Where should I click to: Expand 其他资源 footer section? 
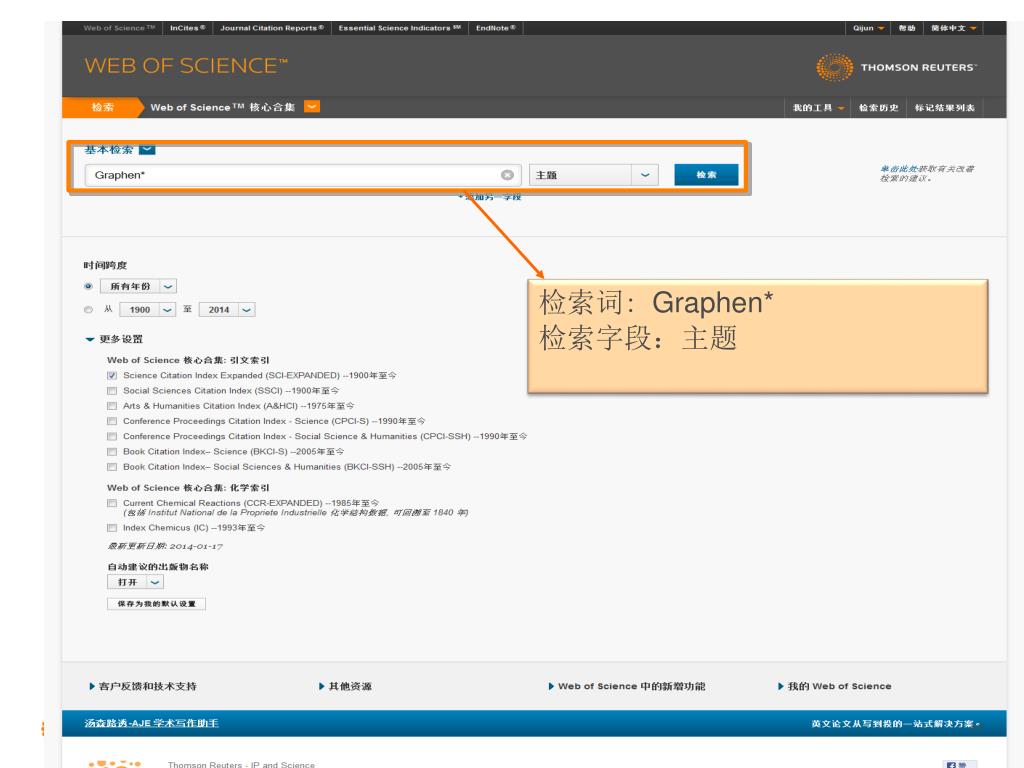(x=345, y=686)
